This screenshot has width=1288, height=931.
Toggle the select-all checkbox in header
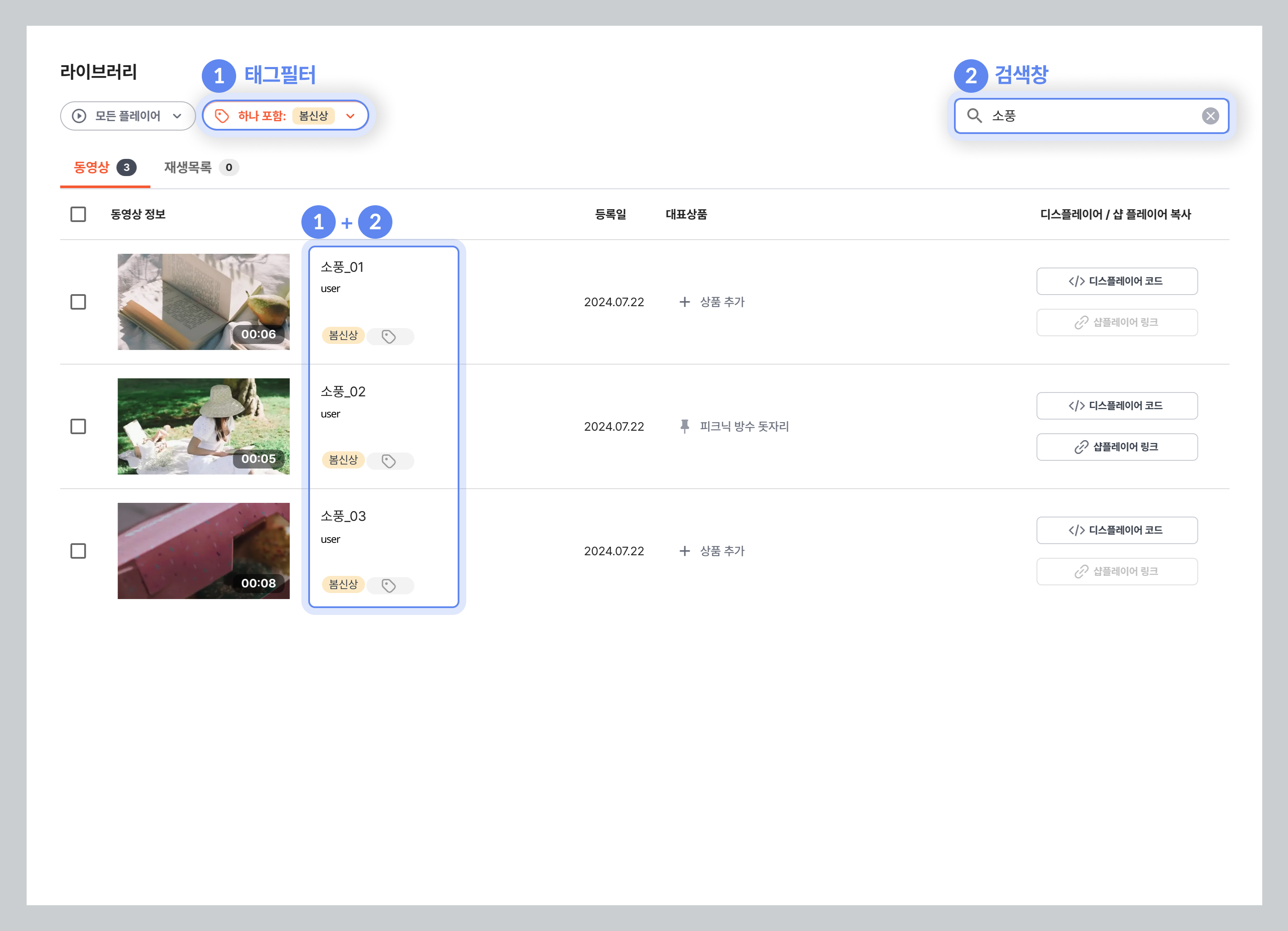point(79,214)
